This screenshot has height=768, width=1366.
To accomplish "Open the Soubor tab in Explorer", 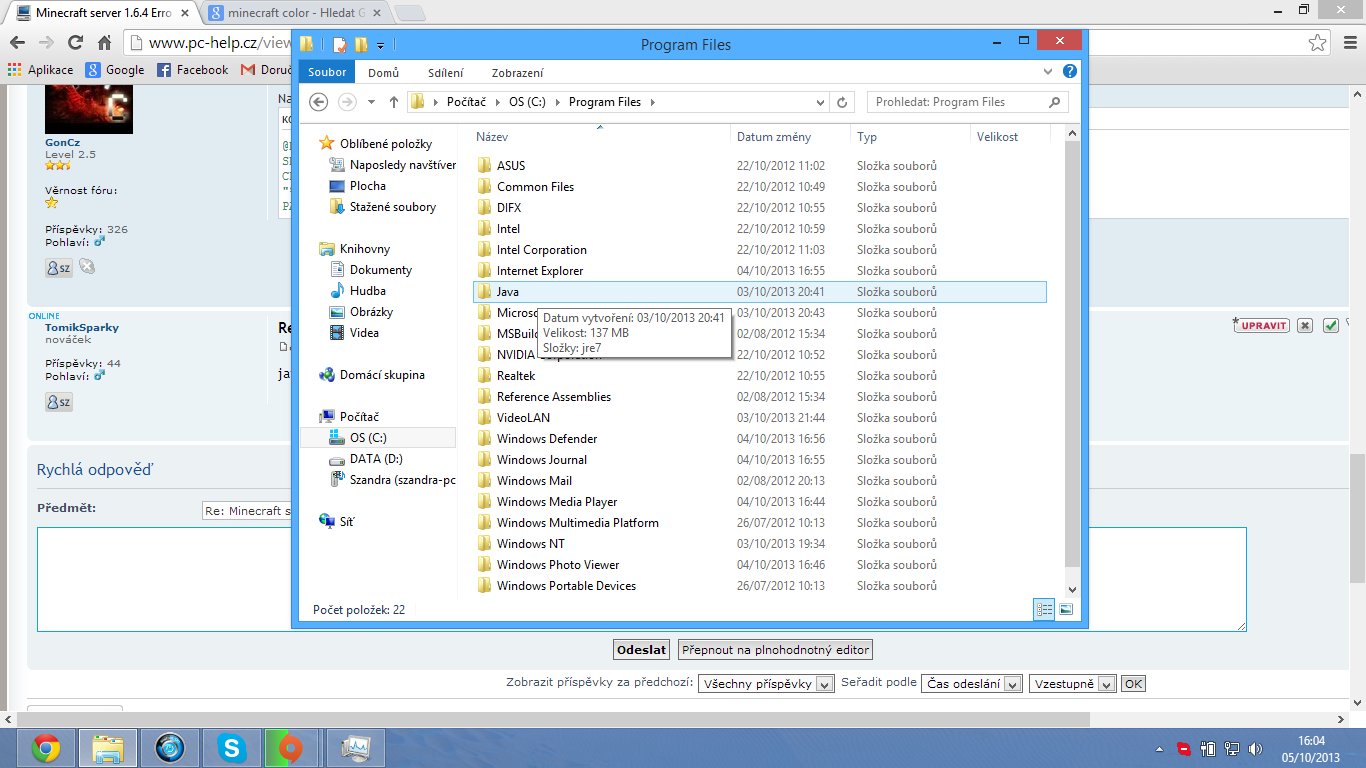I will click(x=327, y=72).
